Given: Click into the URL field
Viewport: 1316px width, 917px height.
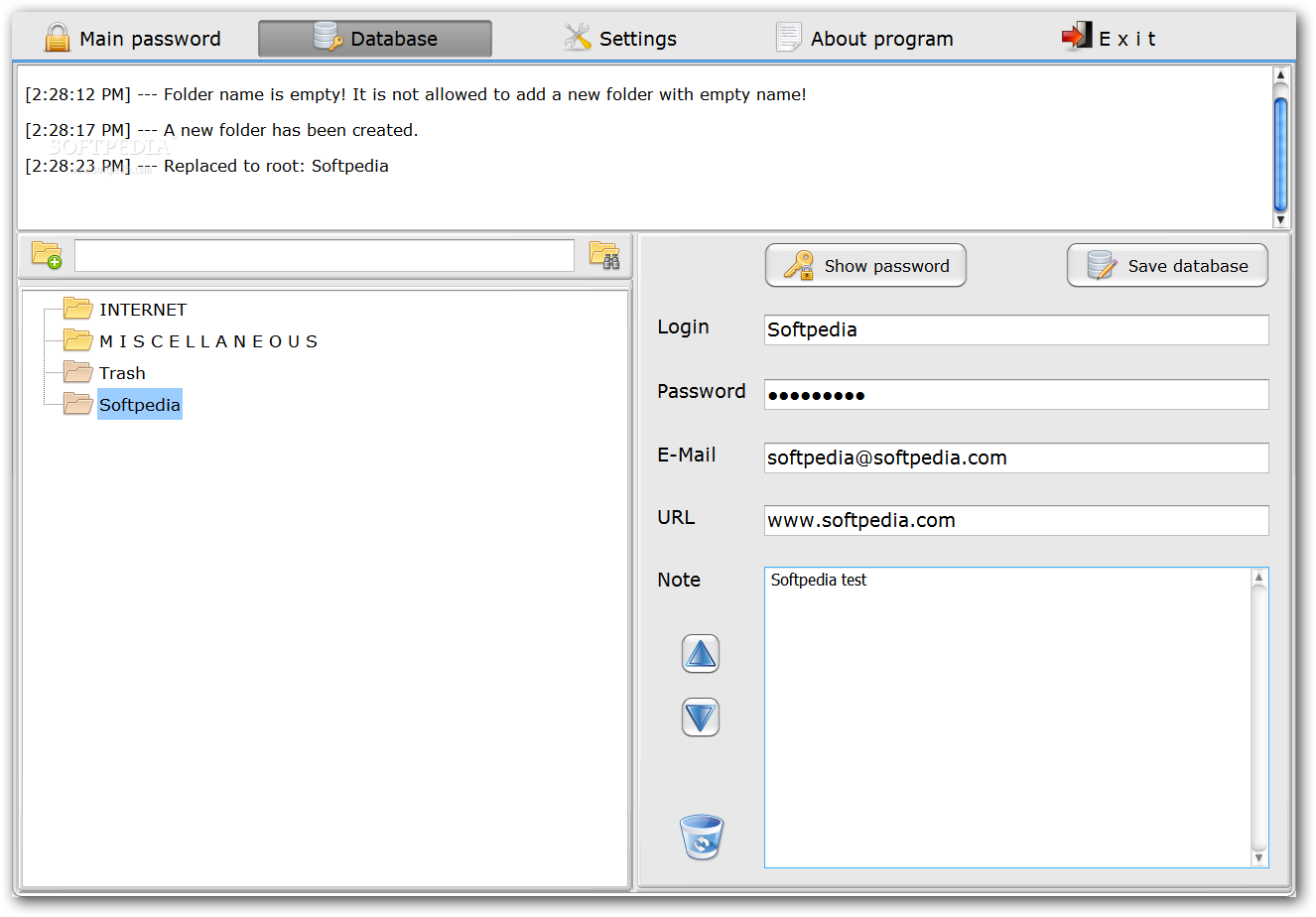Looking at the screenshot, I should point(1016,520).
